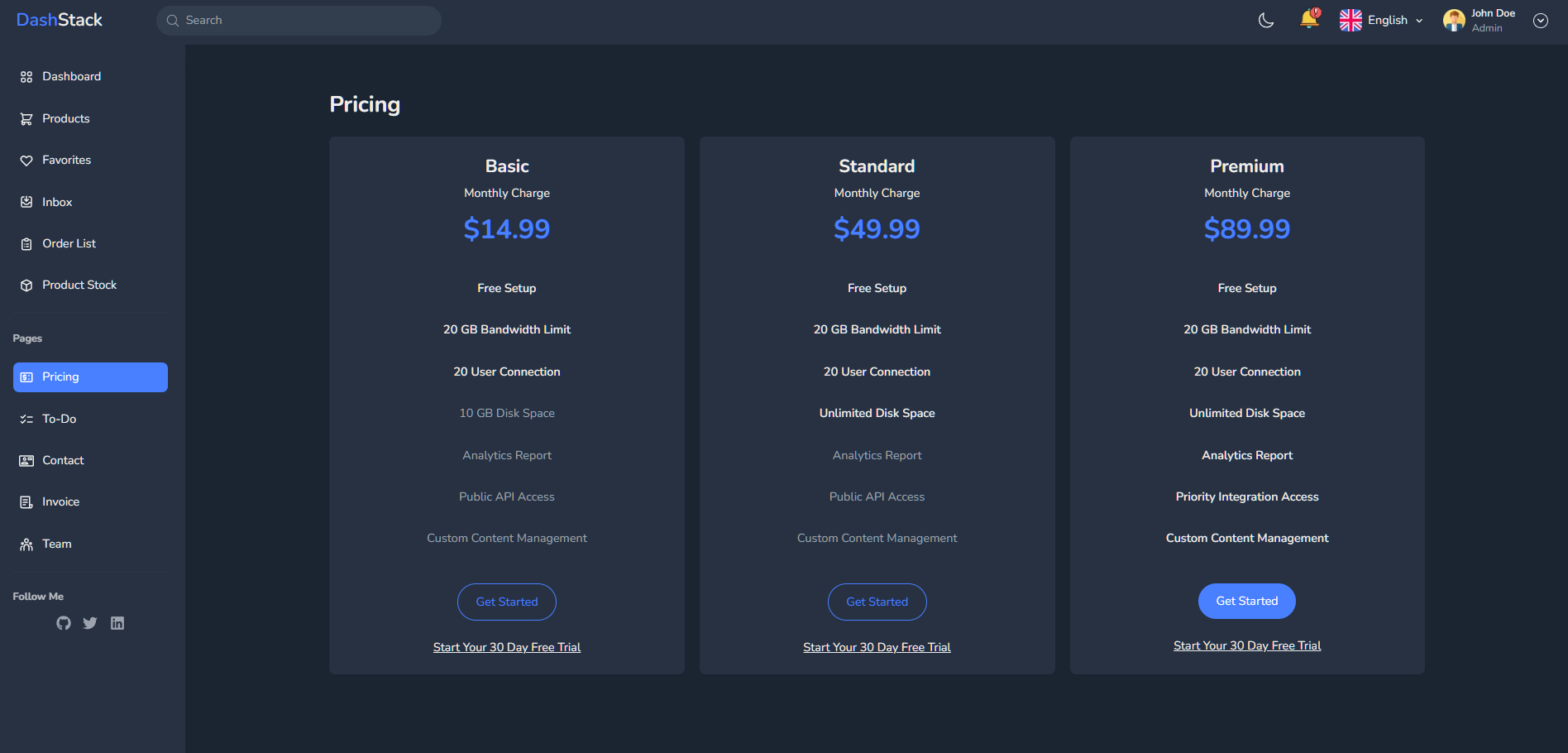Navigate to the To-Do page

click(x=58, y=419)
